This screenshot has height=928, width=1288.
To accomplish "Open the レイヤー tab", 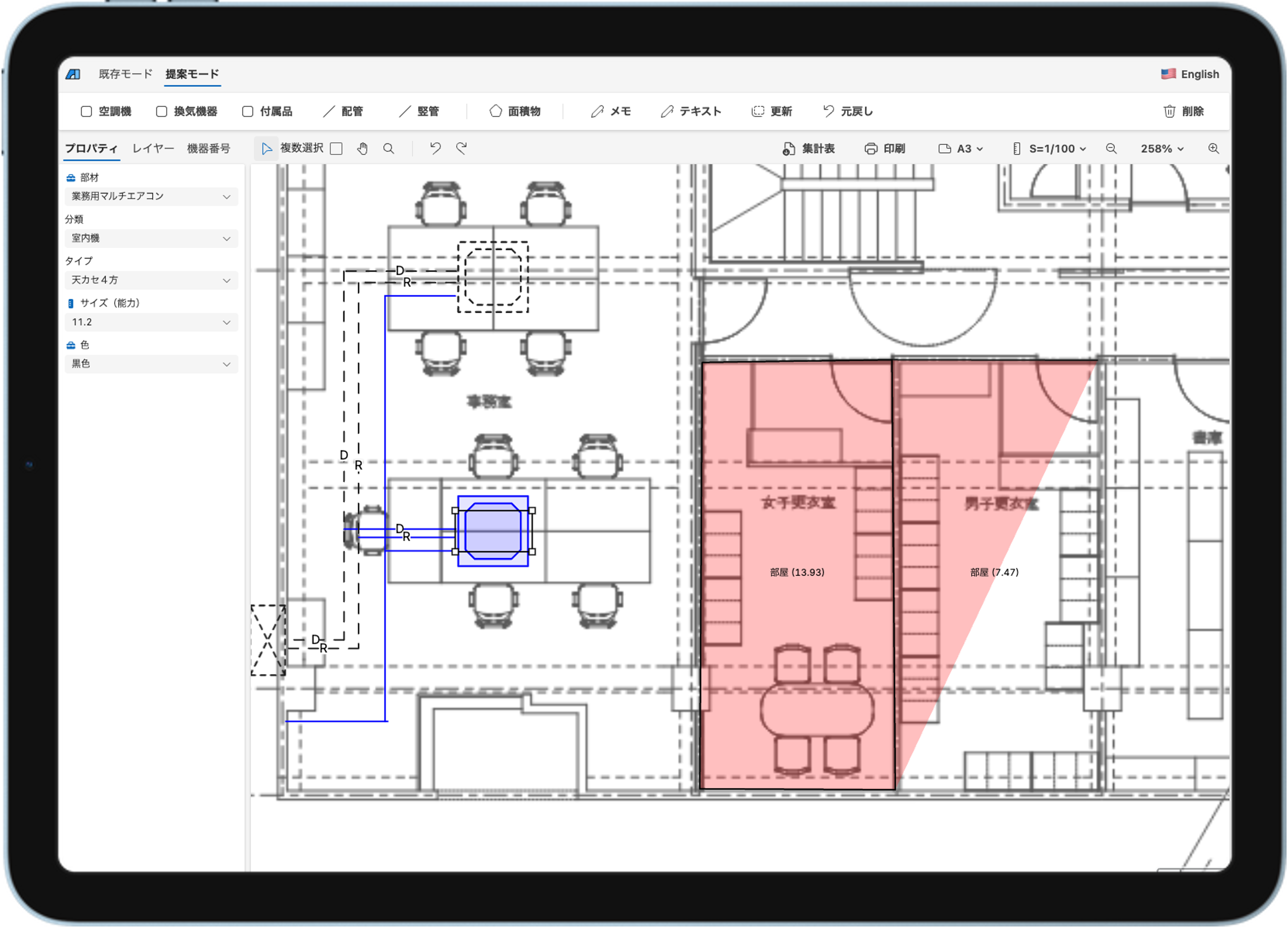I will tap(153, 149).
